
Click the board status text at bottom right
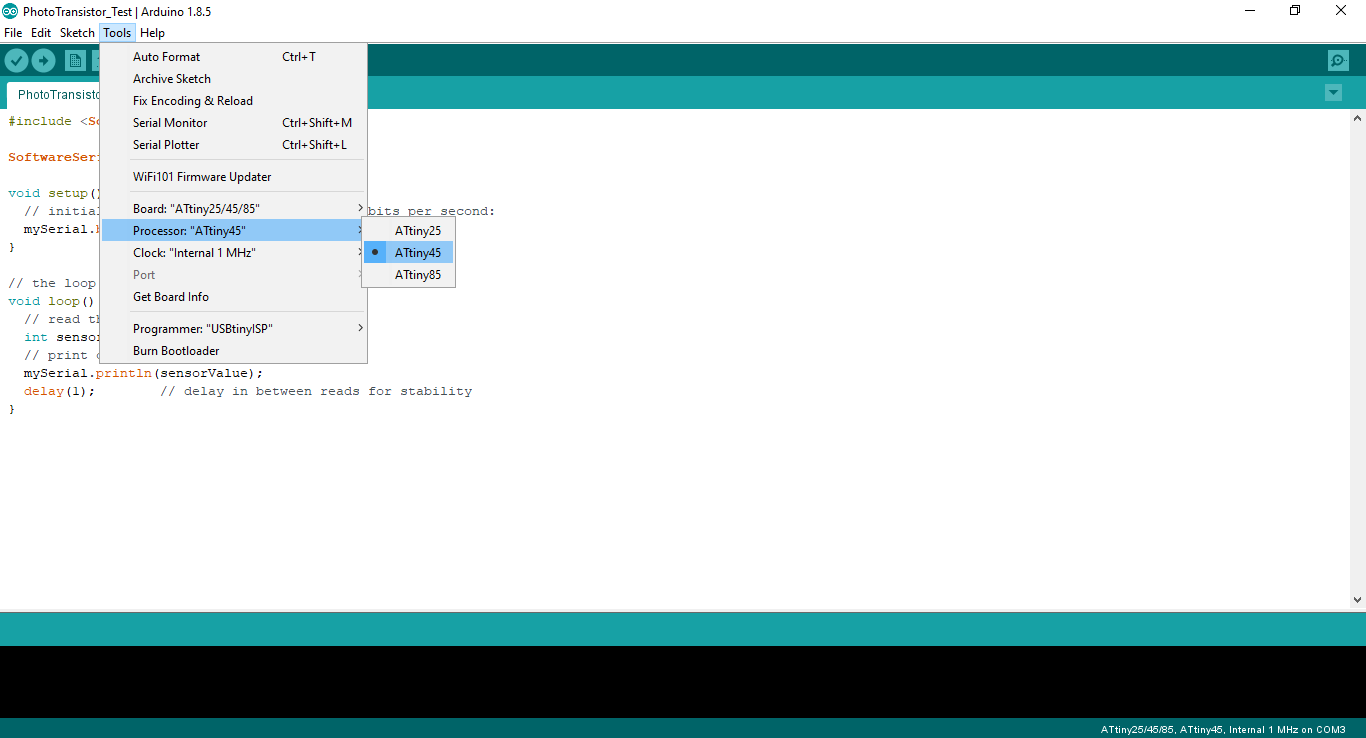1223,730
